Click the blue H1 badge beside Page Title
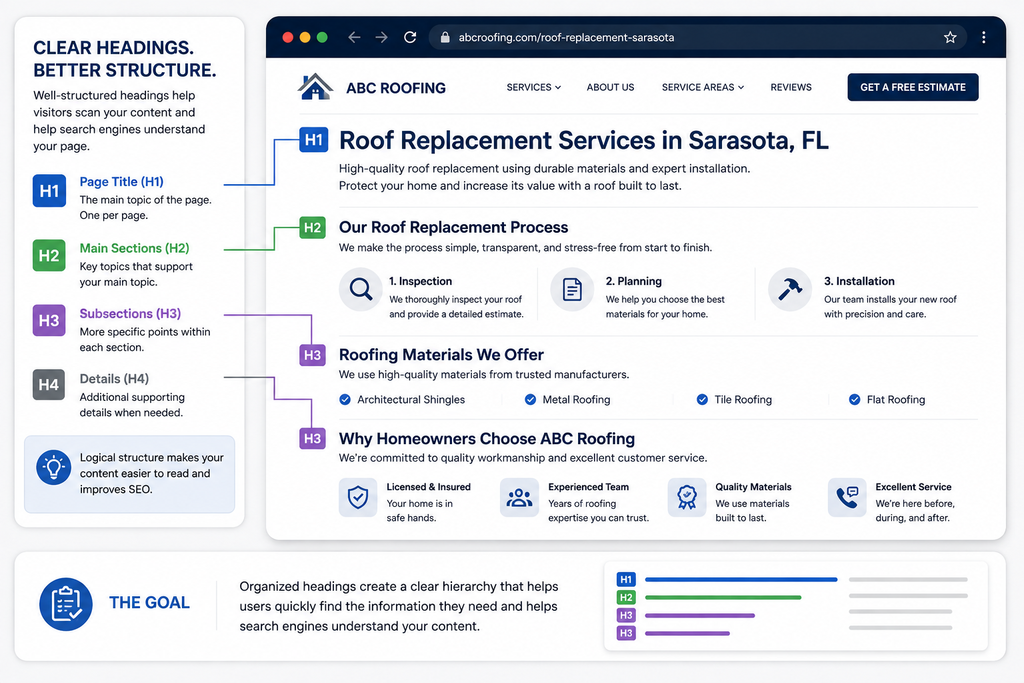 point(50,191)
